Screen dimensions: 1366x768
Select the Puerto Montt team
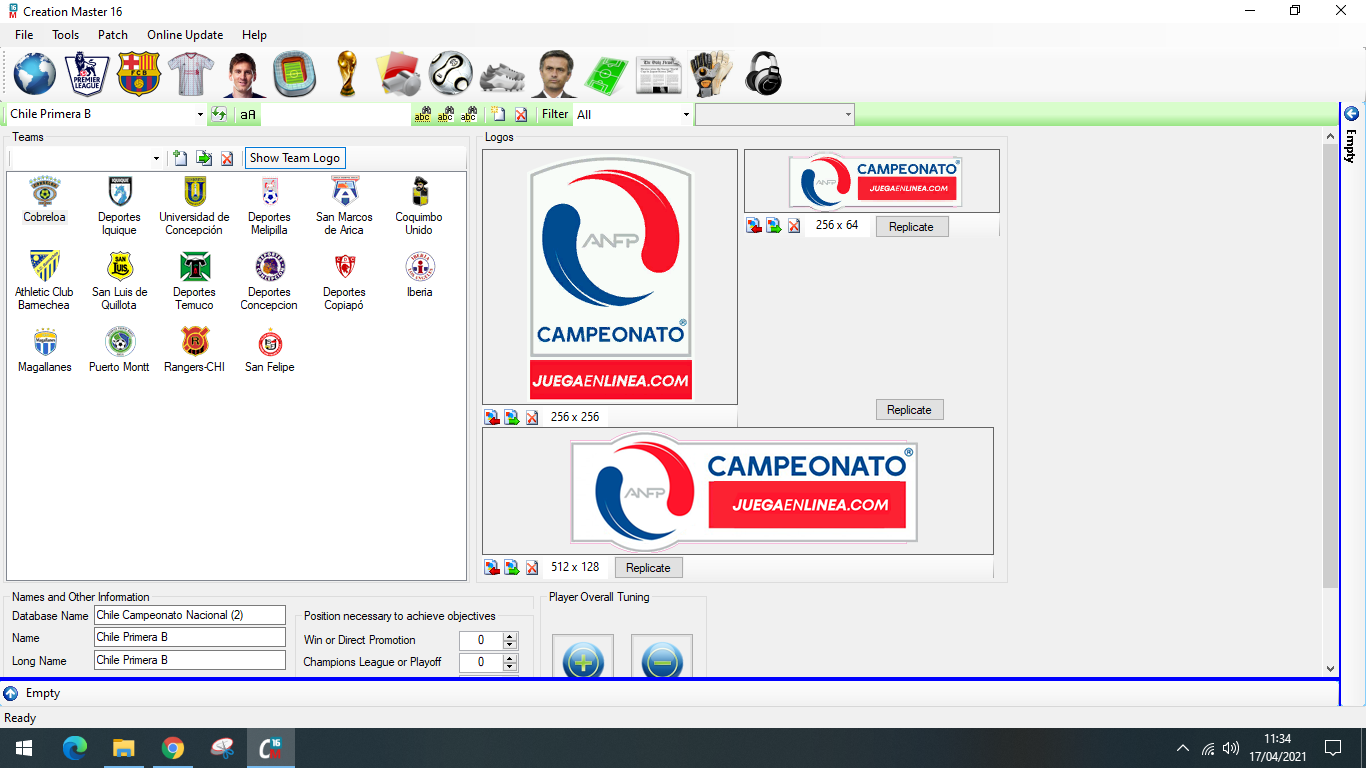point(119,350)
